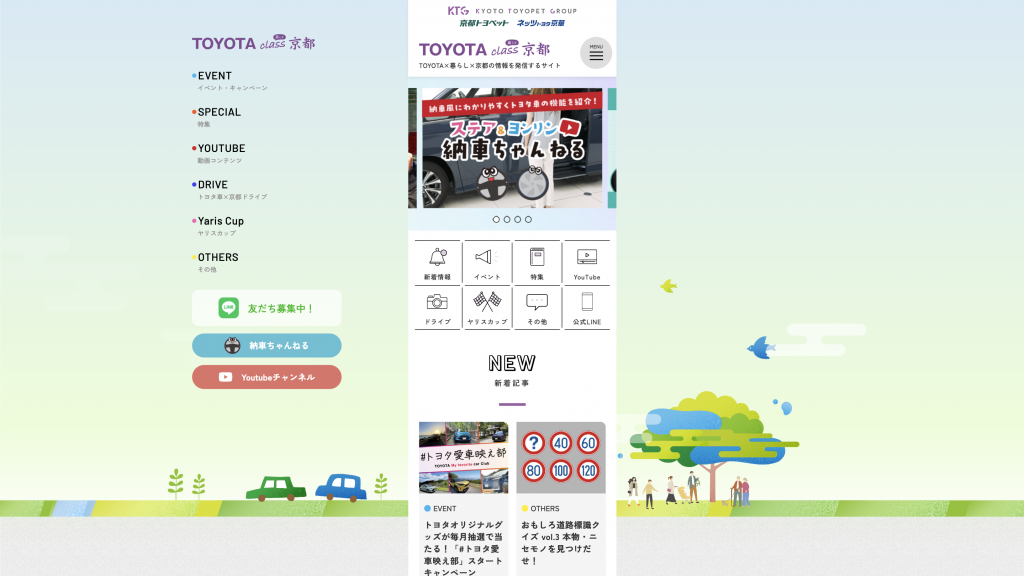Click the green 友だち募集中 LINE button
The width and height of the screenshot is (1024, 576).
[266, 308]
